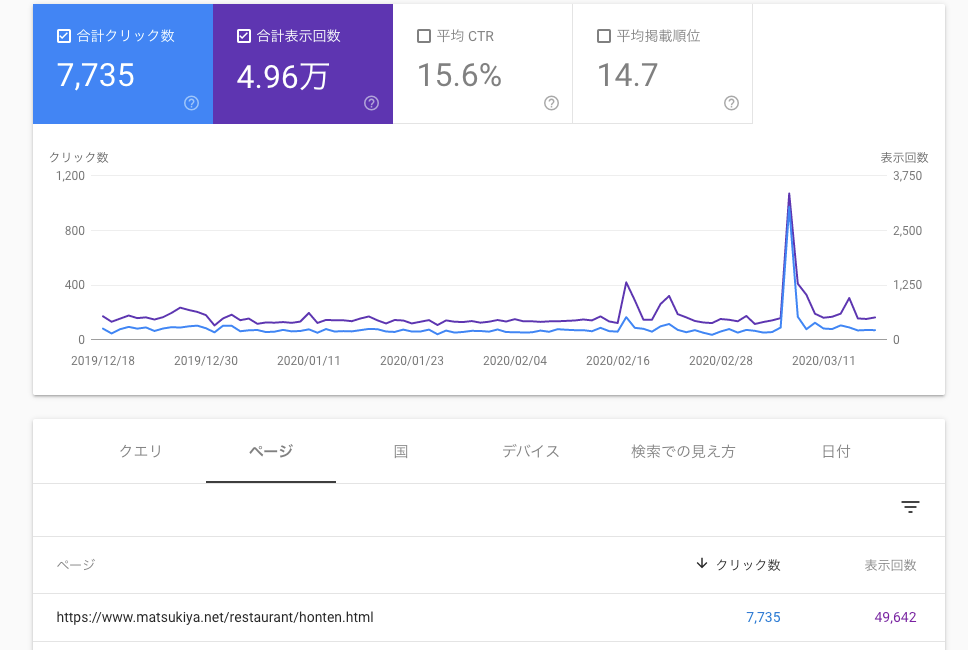Enable the 平均 CTR checkbox

point(424,36)
